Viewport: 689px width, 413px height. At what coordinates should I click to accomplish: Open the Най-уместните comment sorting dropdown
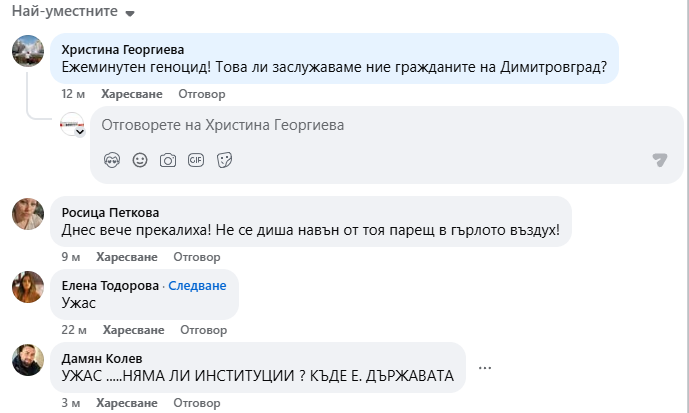tap(72, 12)
